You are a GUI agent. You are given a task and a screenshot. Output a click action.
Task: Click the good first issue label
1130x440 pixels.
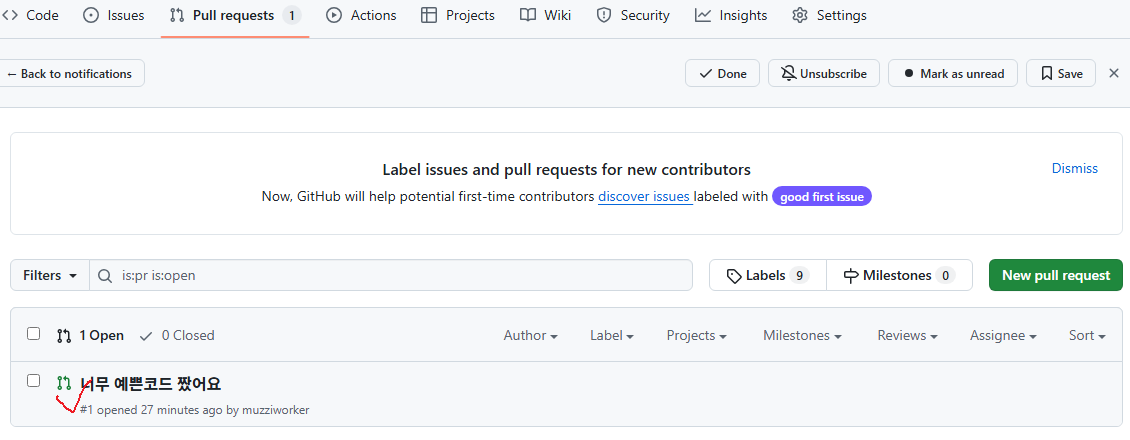coord(822,197)
